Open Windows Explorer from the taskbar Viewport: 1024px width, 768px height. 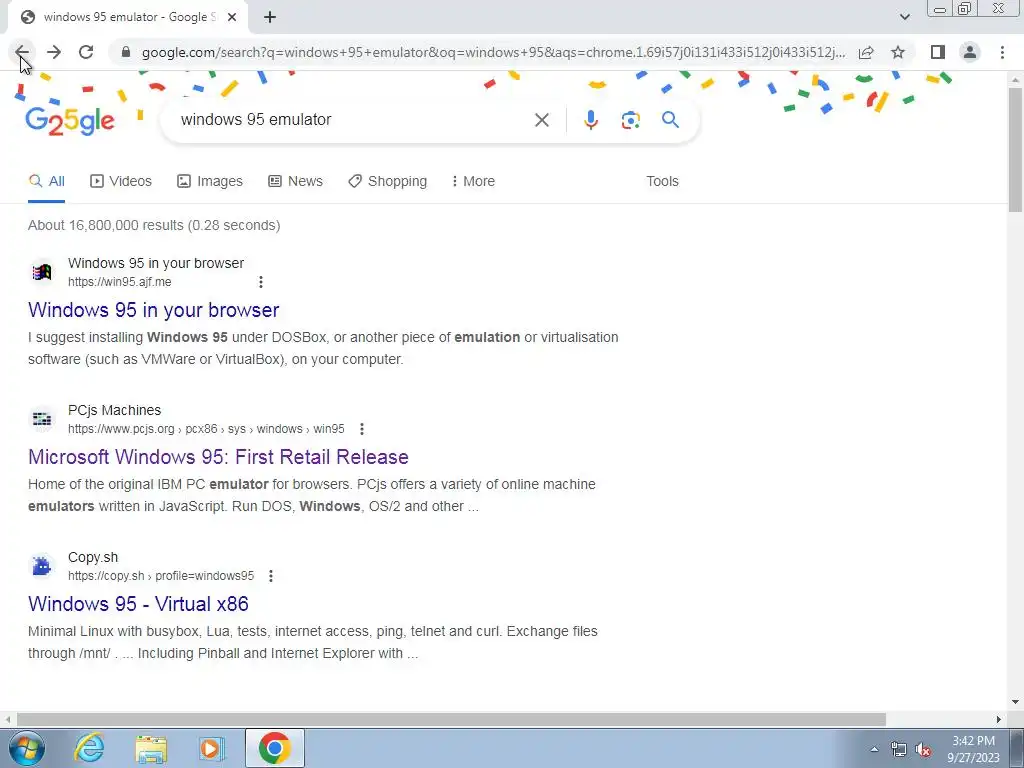click(x=151, y=748)
